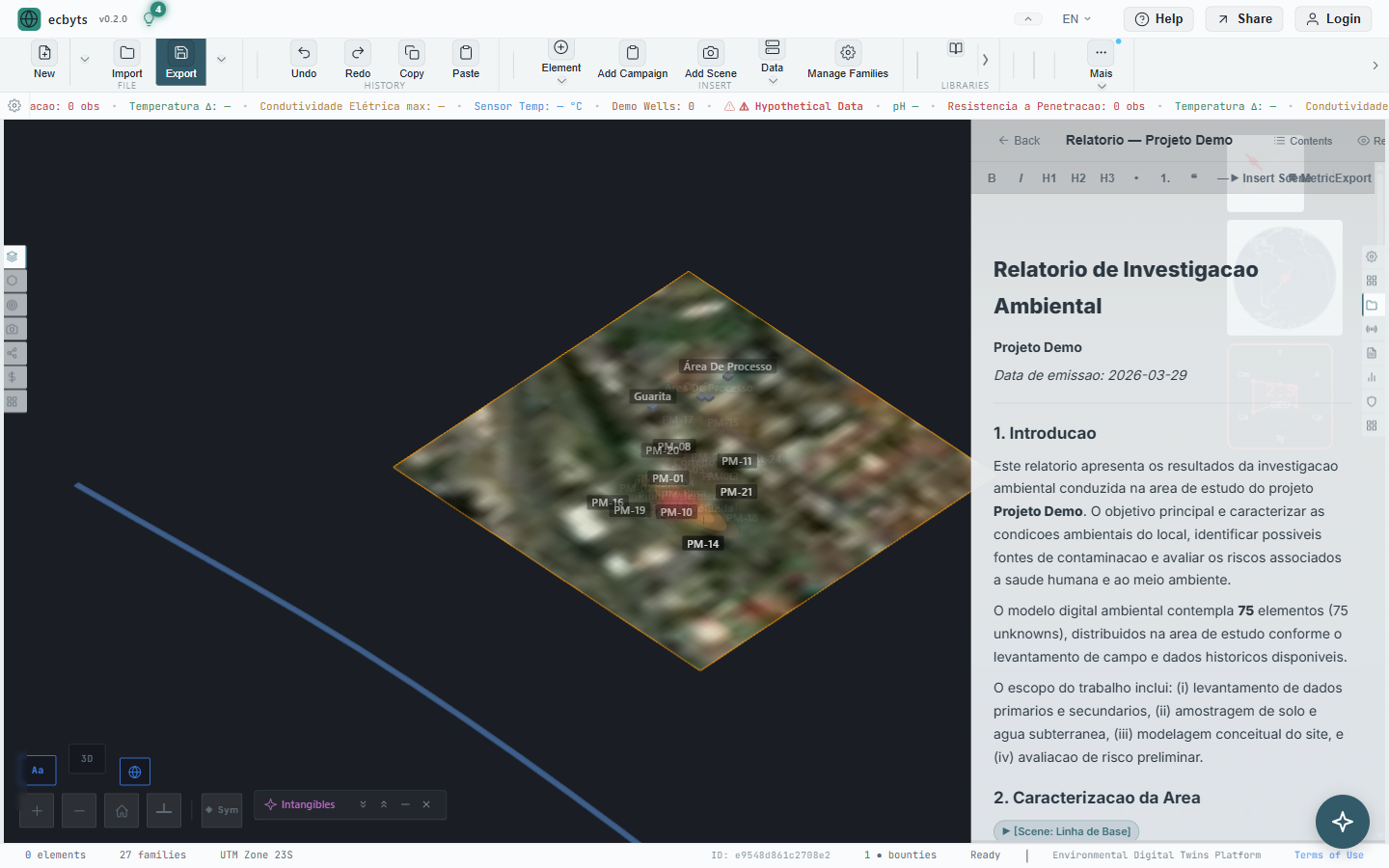Apply H2 heading style
The width and height of the screenshot is (1389, 868).
[1078, 178]
